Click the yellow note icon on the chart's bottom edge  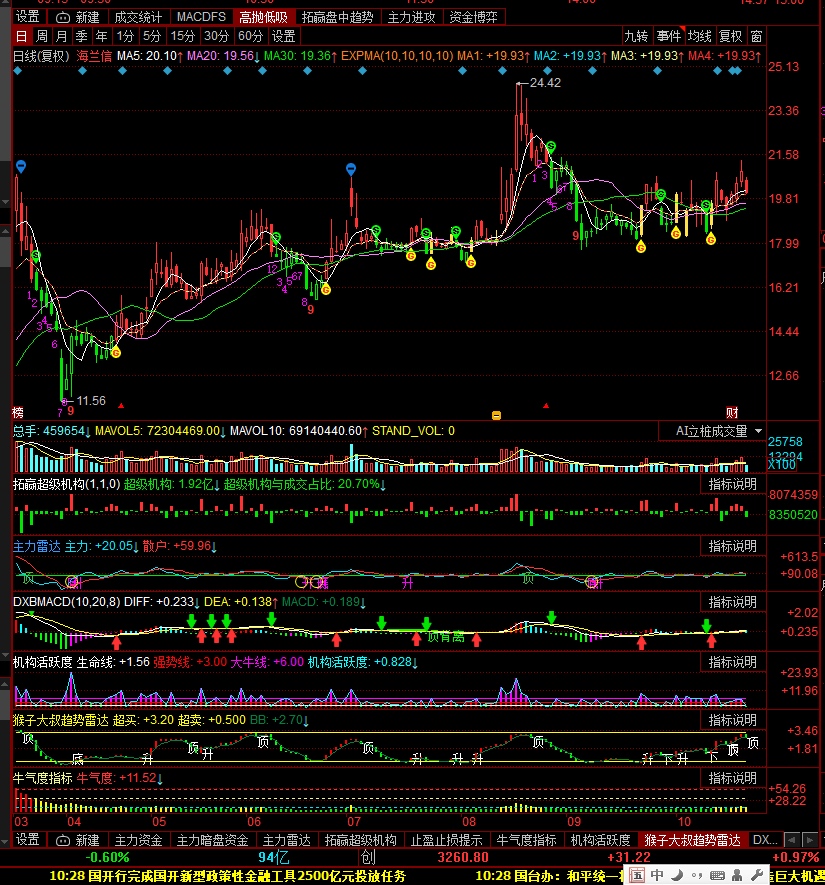point(496,416)
